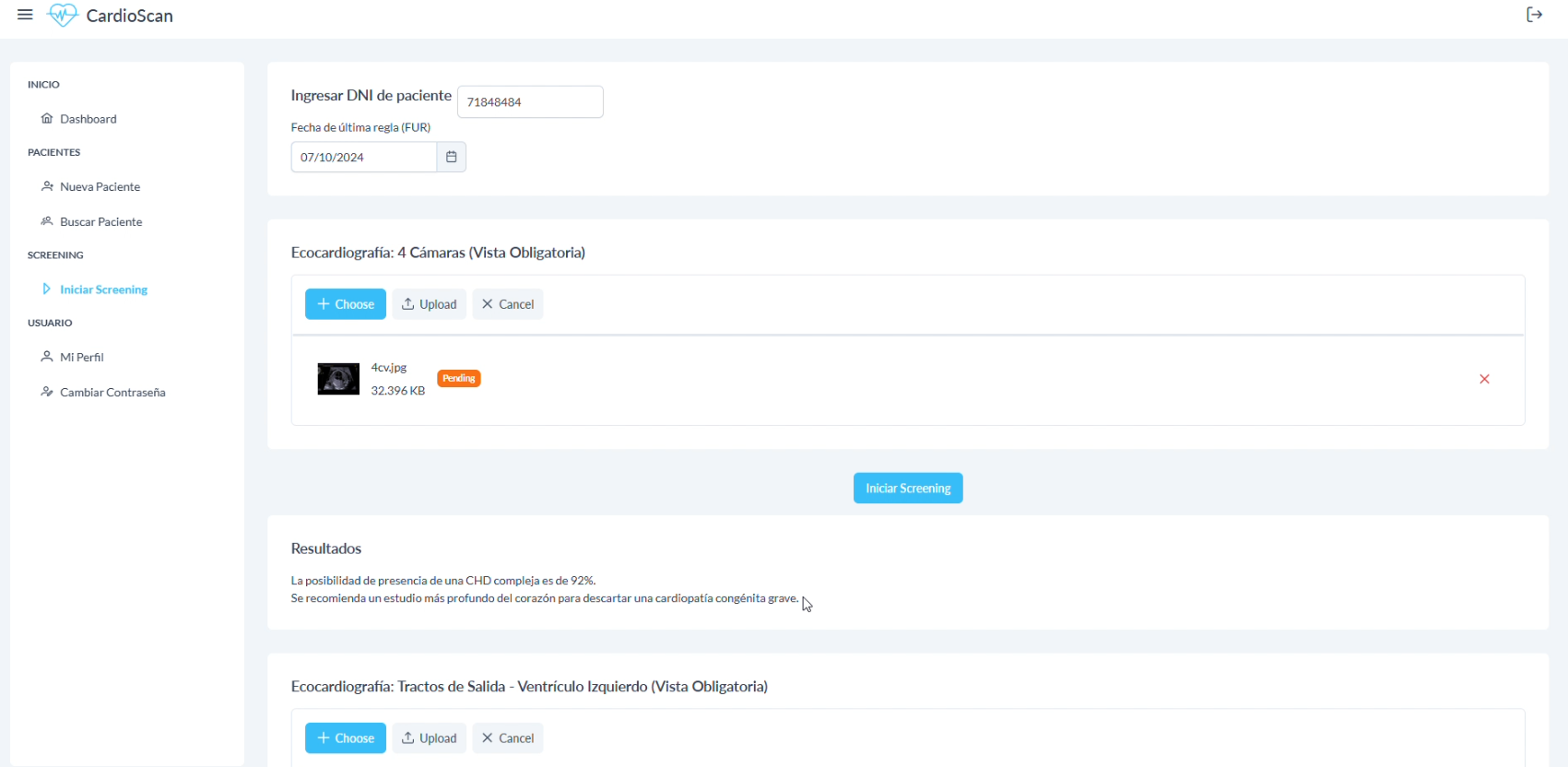This screenshot has height=767, width=1568.
Task: Click the CardioScan heart logo
Action: [63, 16]
